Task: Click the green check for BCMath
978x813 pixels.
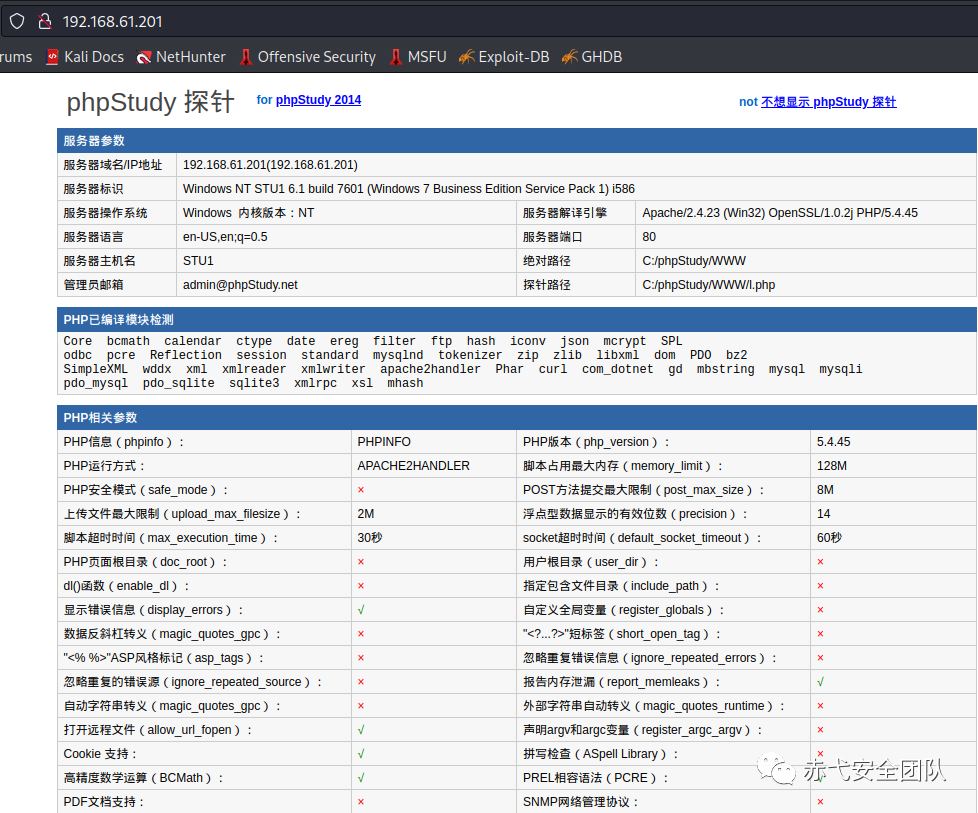Action: (361, 778)
